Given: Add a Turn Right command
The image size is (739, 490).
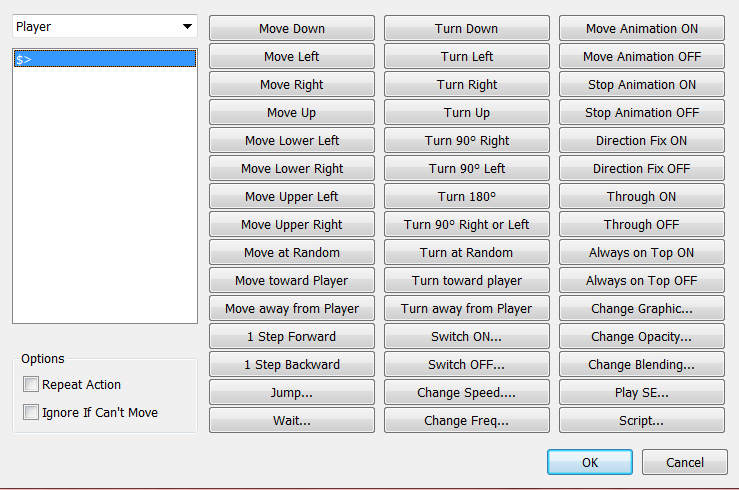Looking at the screenshot, I should (467, 84).
